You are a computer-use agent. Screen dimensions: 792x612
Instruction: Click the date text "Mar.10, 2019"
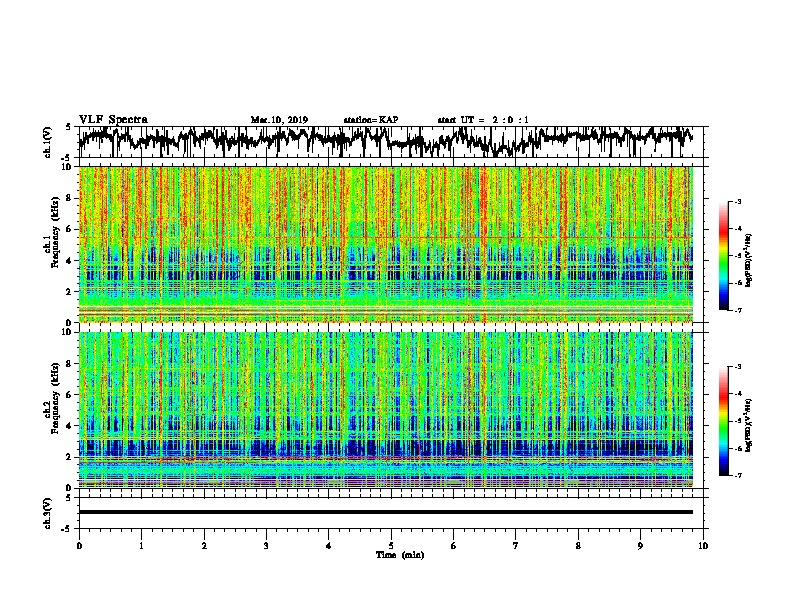click(x=279, y=120)
